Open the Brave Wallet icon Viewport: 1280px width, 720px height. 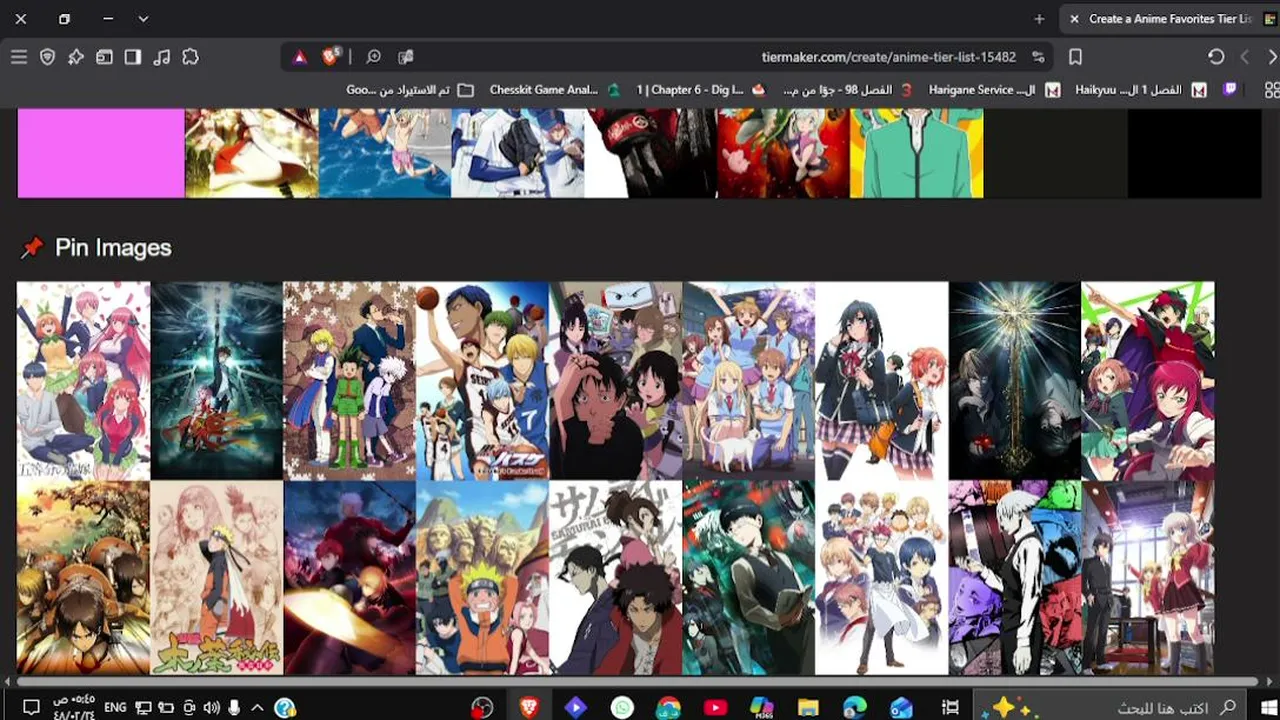pos(104,57)
